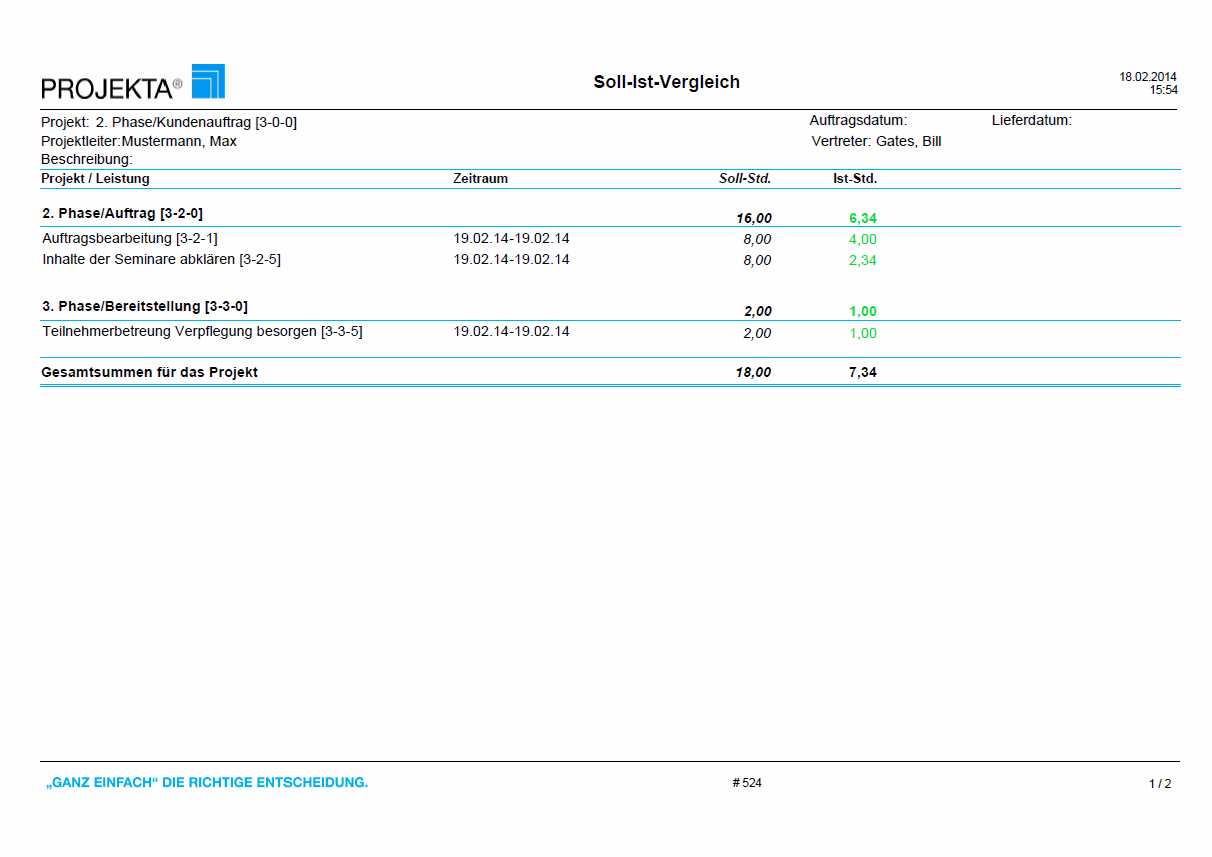Click the Inhalte der Seminare abklären entry

(161, 260)
